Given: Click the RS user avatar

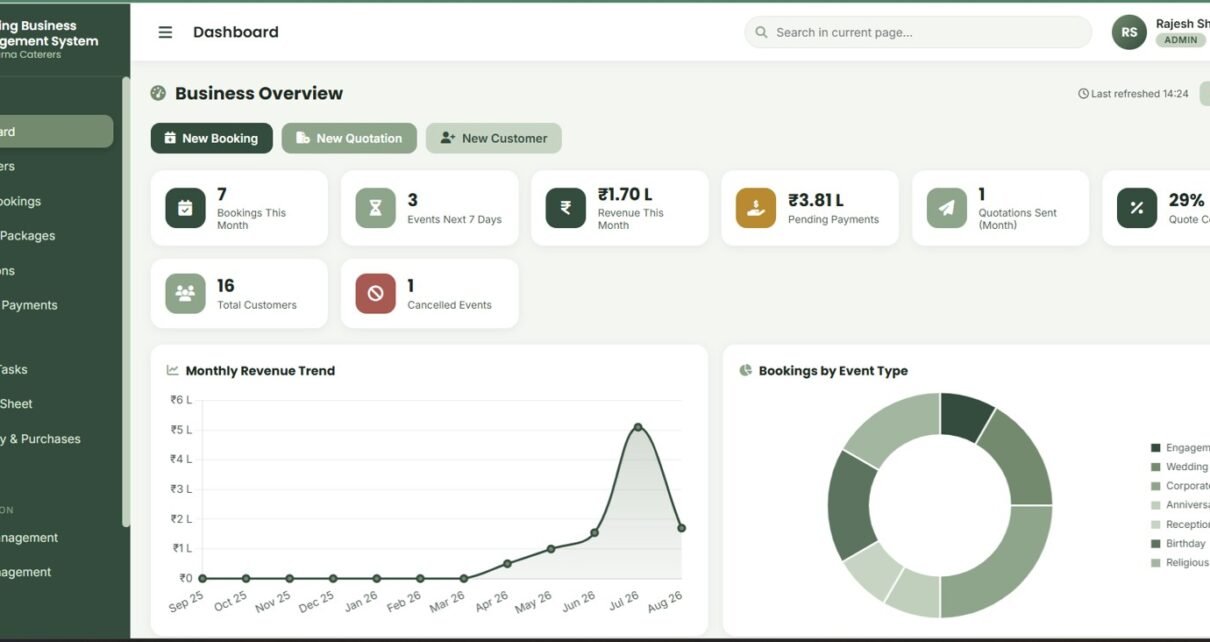Looking at the screenshot, I should click(1129, 32).
